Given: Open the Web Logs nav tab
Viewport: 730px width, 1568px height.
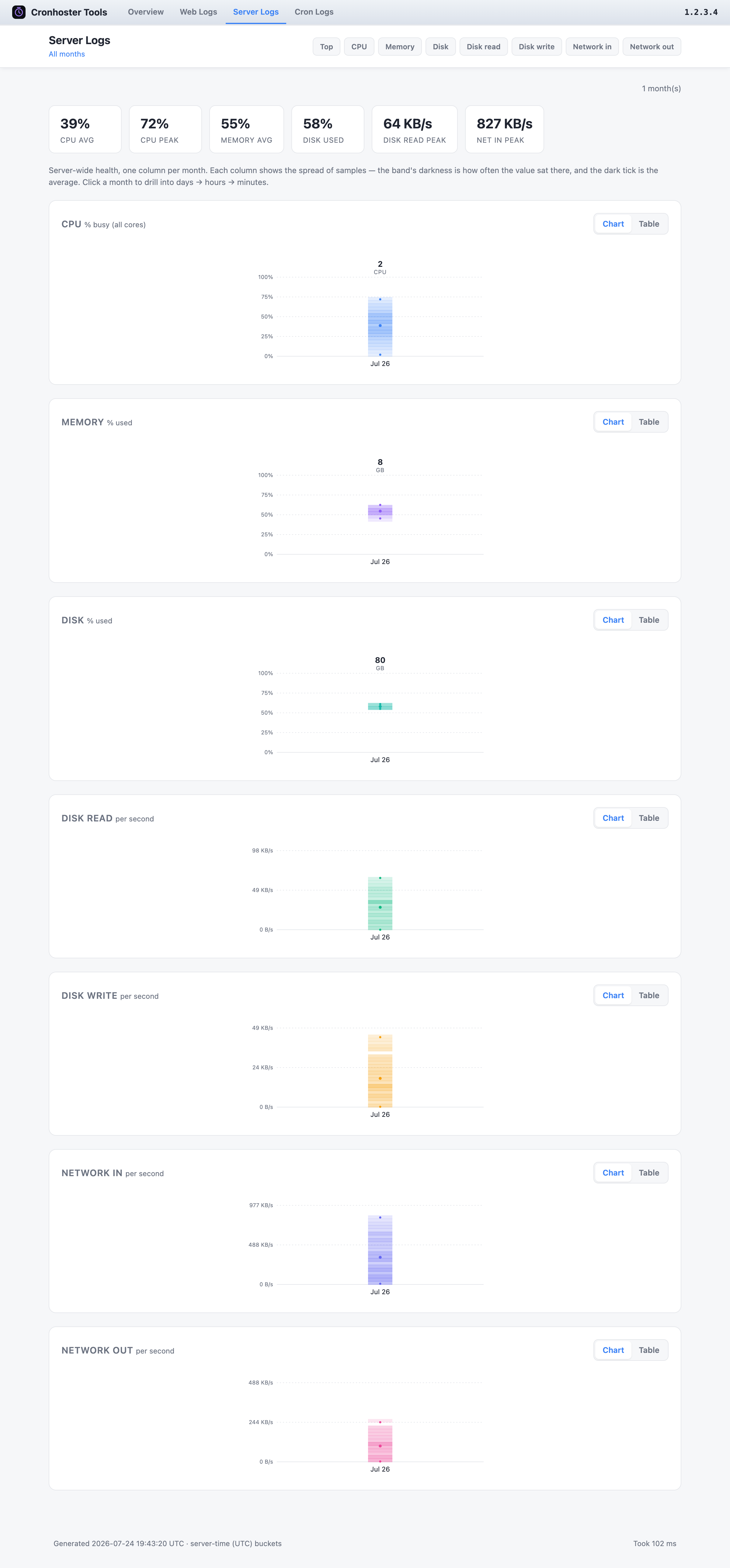Looking at the screenshot, I should point(198,12).
